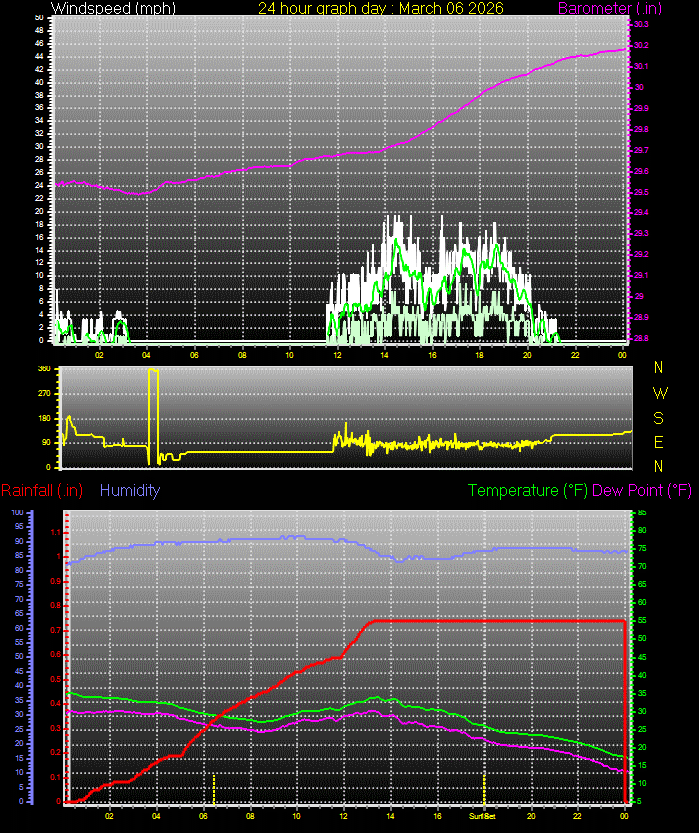Click hour 22 on the windspeed time axis
The width and height of the screenshot is (699, 833).
[x=575, y=355]
